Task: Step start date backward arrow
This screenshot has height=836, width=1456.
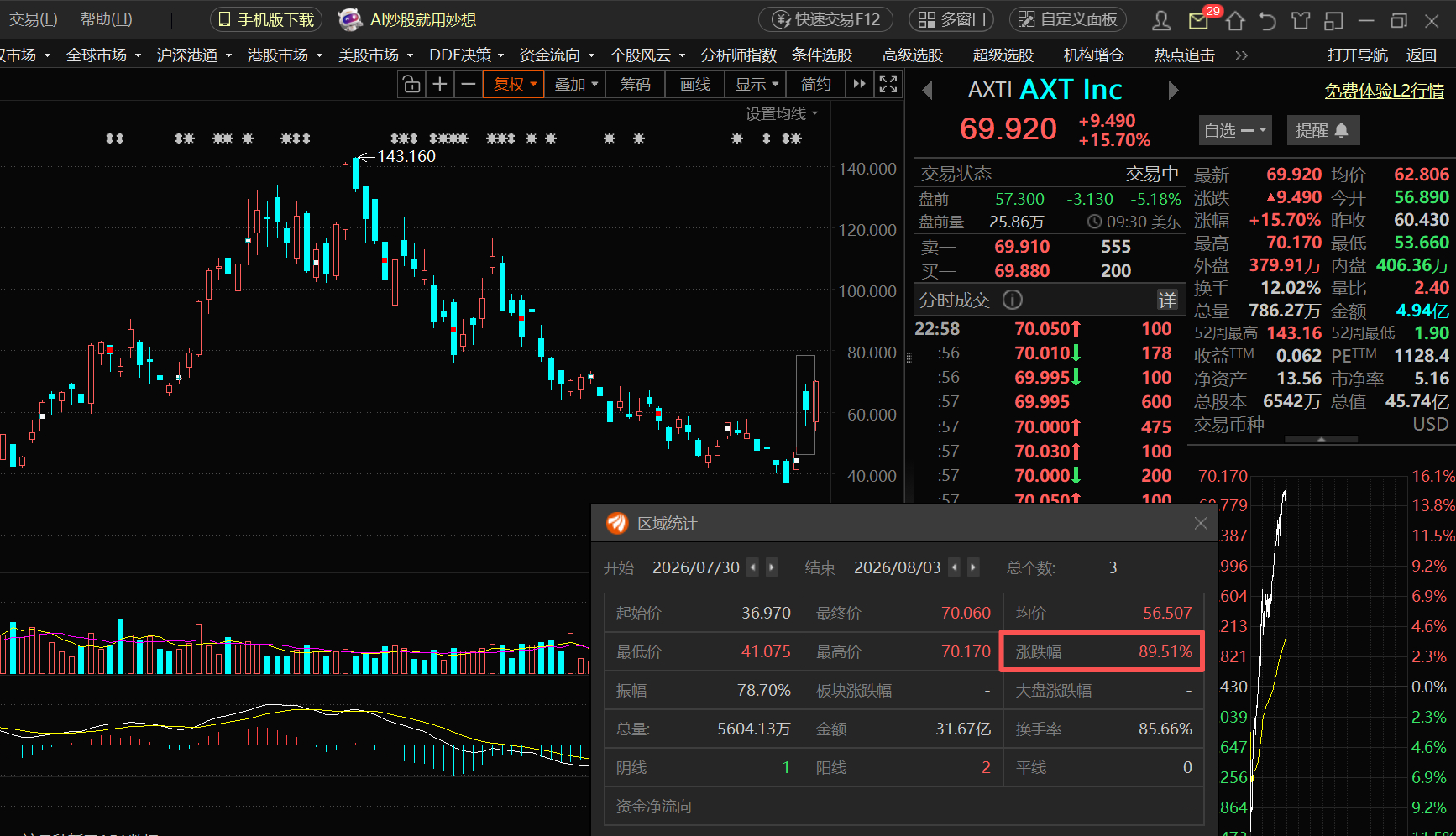Action: (753, 567)
